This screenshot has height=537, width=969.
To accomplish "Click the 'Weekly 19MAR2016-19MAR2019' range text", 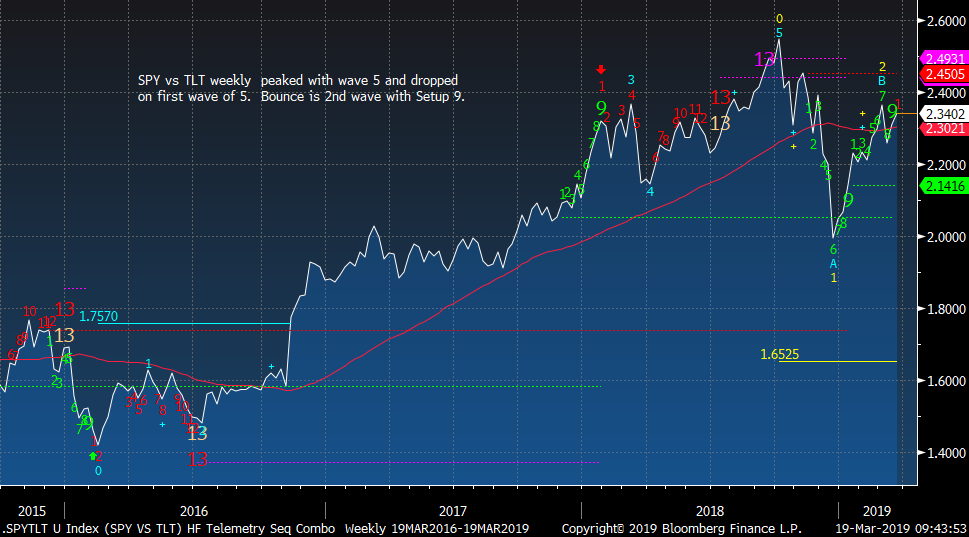I will (437, 528).
